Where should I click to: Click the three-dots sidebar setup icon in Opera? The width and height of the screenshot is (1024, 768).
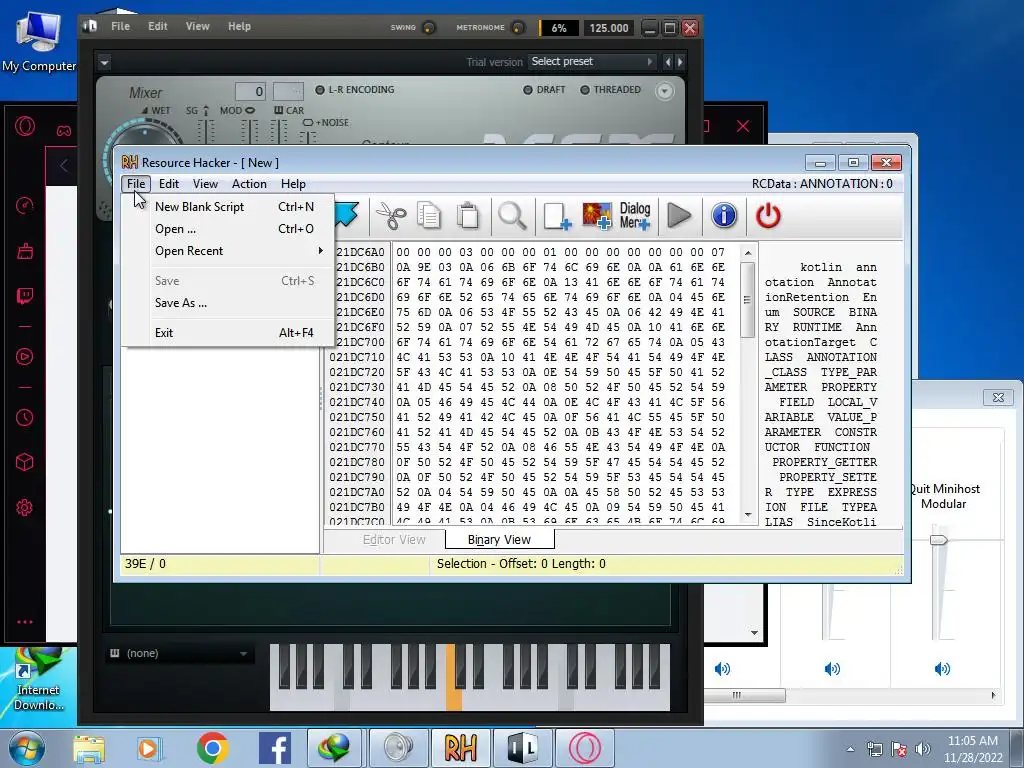(x=25, y=622)
